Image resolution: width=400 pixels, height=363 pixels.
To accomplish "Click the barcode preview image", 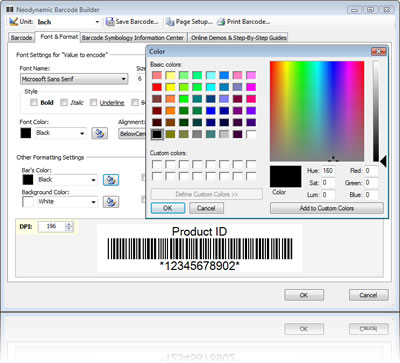I will coord(200,248).
